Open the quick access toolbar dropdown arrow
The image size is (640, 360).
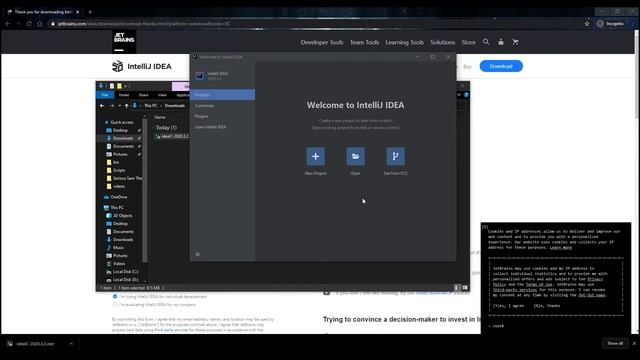(125, 86)
